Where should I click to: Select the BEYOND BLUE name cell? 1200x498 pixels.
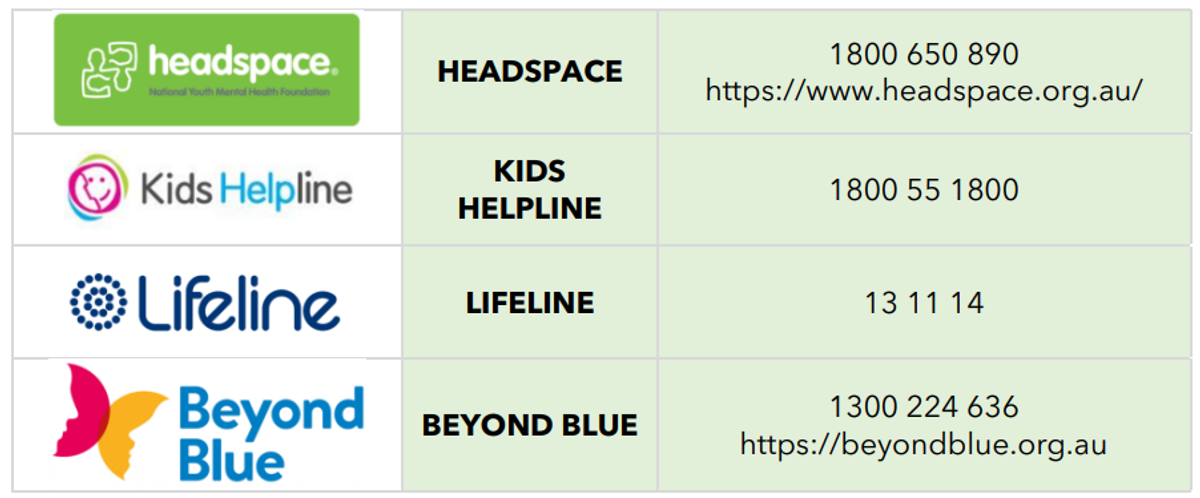pyautogui.click(x=530, y=424)
